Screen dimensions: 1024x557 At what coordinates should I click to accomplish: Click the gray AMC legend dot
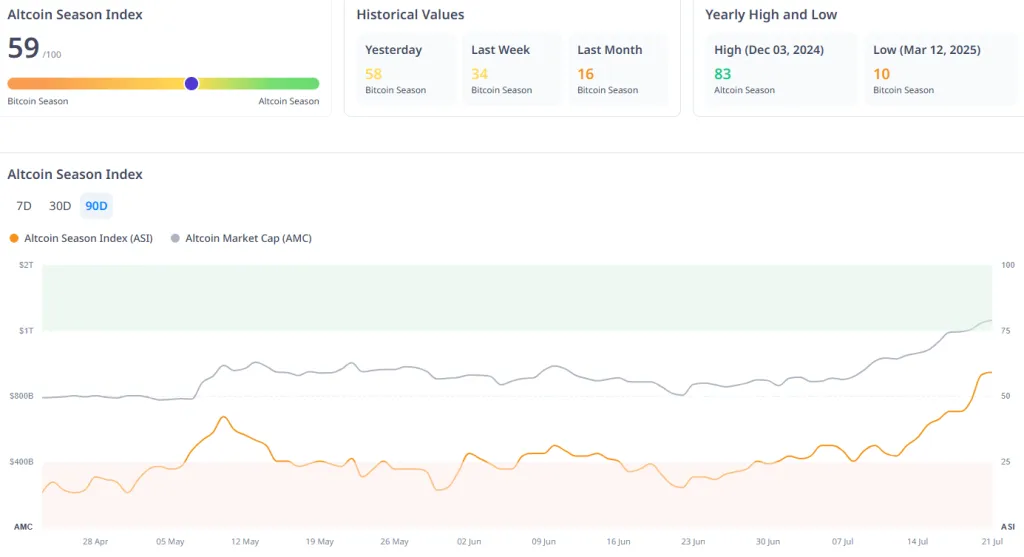[175, 238]
